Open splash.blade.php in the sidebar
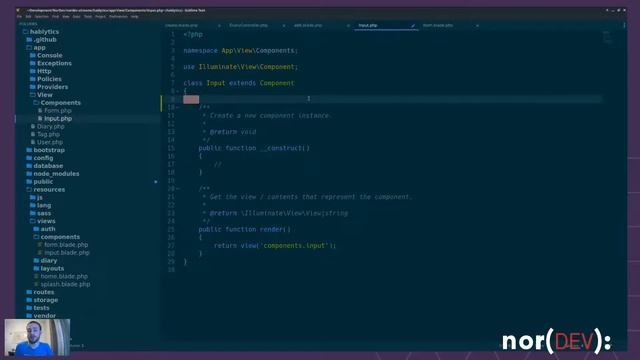This screenshot has height=360, width=640. point(65,284)
